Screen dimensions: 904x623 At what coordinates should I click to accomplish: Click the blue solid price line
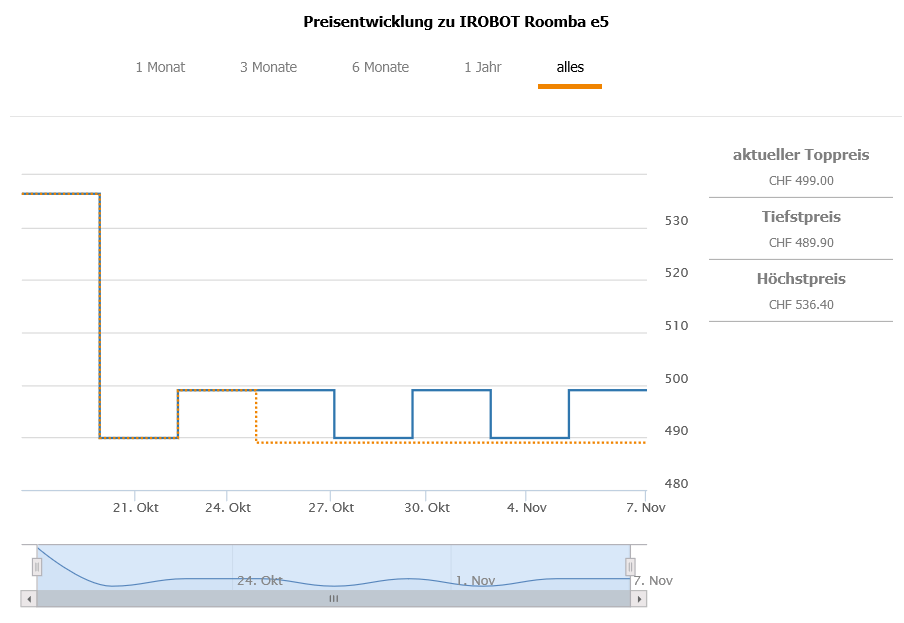[450, 390]
